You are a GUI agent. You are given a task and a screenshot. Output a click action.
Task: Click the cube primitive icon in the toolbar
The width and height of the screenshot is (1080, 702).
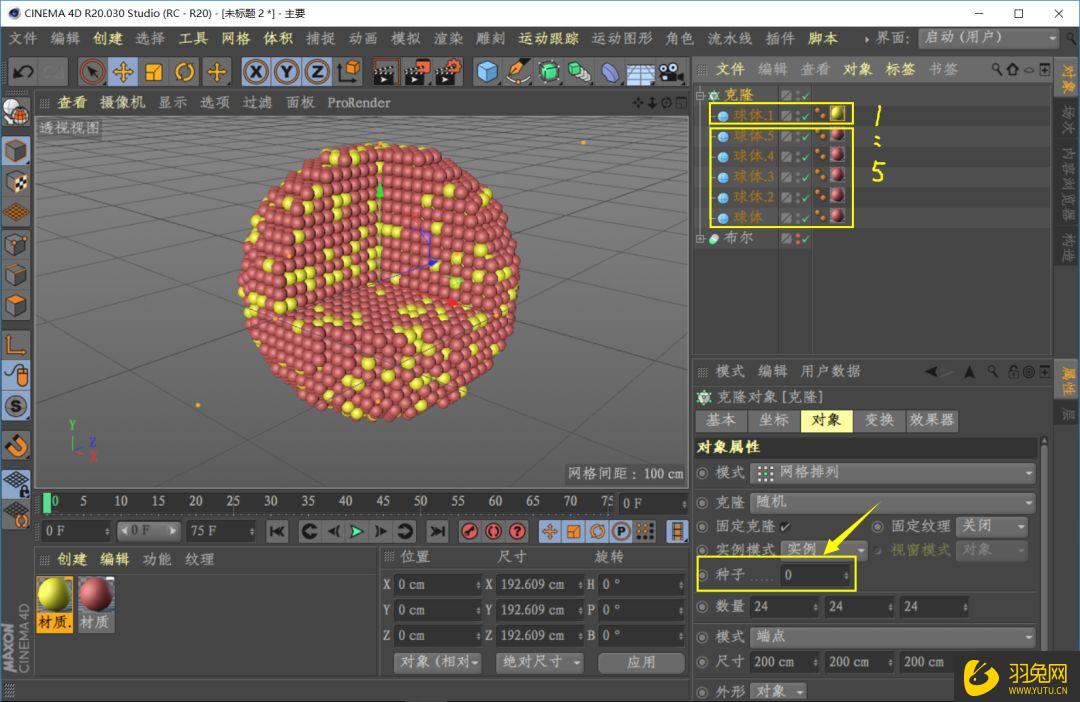(x=486, y=70)
